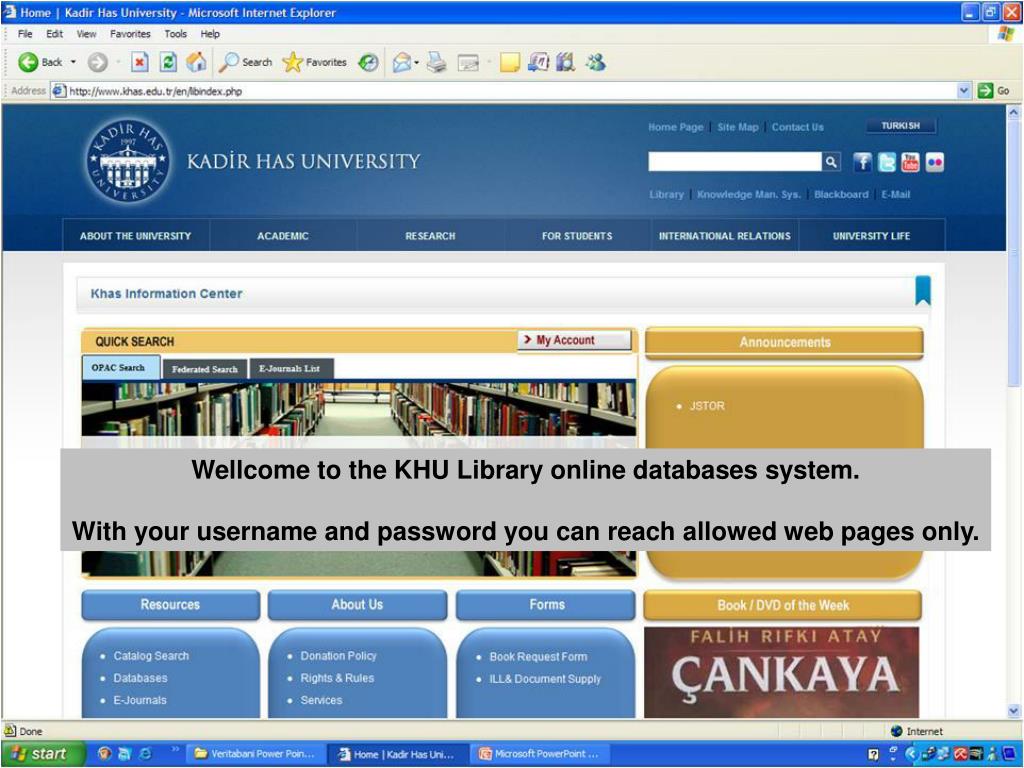The height and width of the screenshot is (768, 1024).
Task: Stop loading the page
Action: point(140,62)
